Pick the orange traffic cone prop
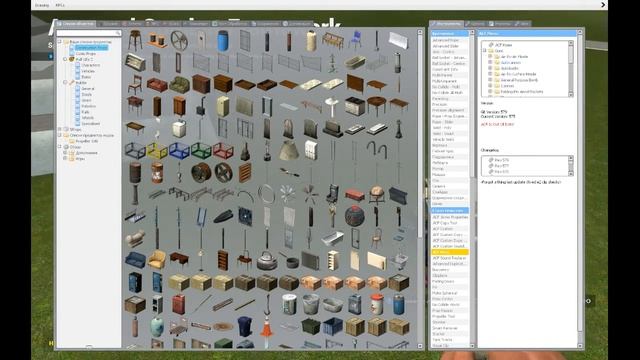Screen dimensions: 640x360 (x=267, y=327)
